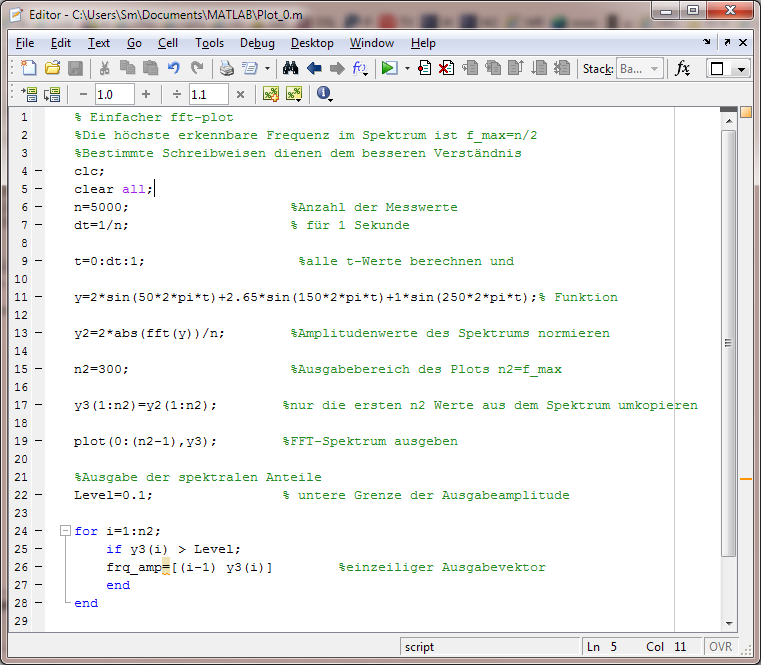
Task: Copy the selection using the Copy icon
Action: 127,68
